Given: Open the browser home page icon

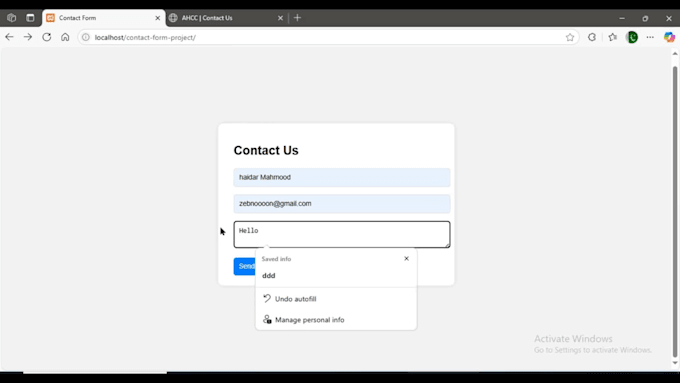Looking at the screenshot, I should (x=65, y=37).
